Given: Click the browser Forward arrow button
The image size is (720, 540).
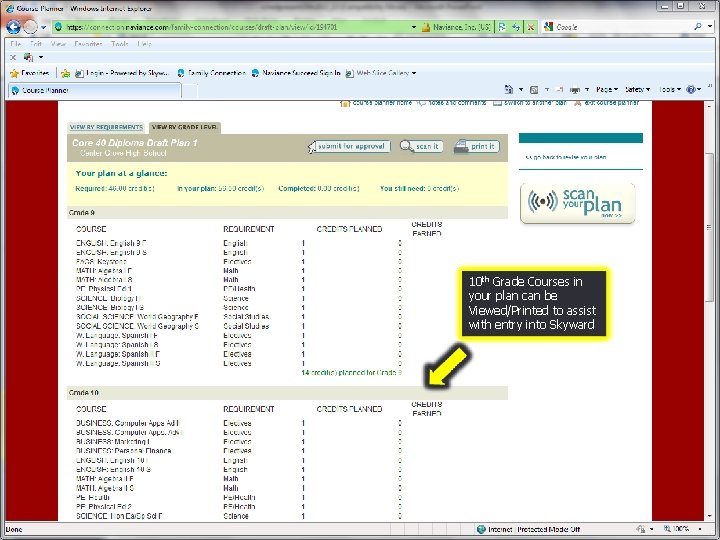Looking at the screenshot, I should [30, 27].
